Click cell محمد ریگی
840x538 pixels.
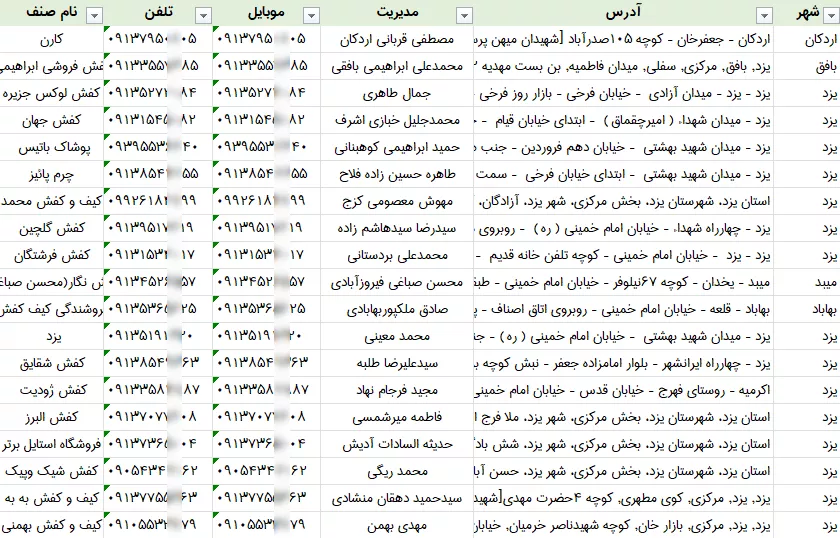[x=397, y=471]
